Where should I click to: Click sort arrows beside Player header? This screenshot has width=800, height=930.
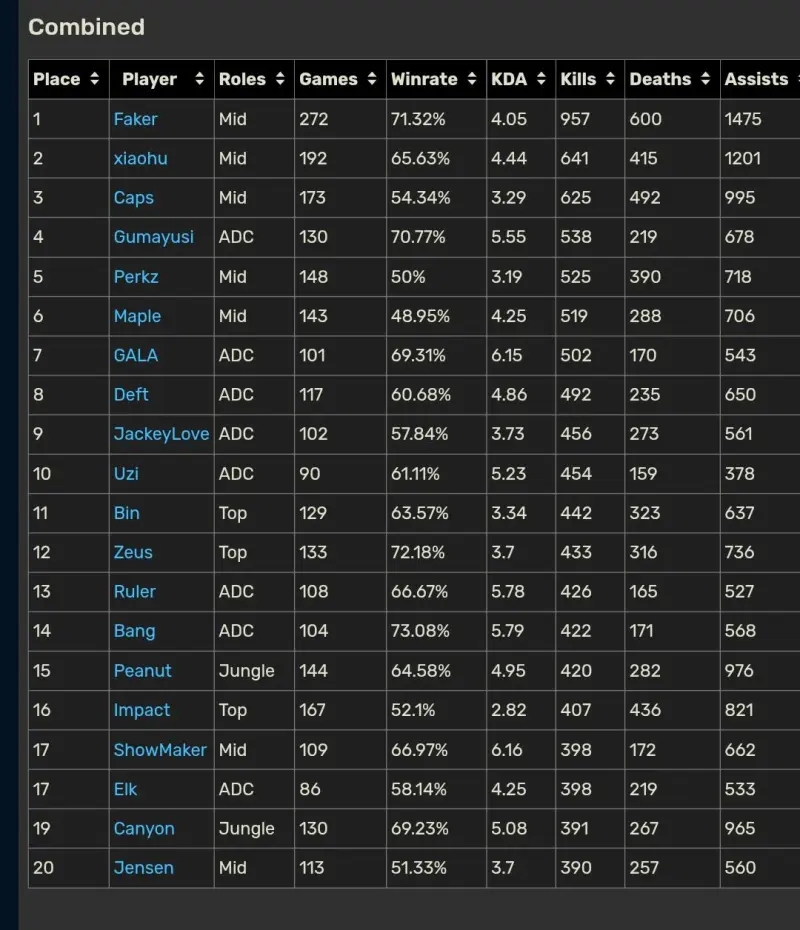[199, 79]
